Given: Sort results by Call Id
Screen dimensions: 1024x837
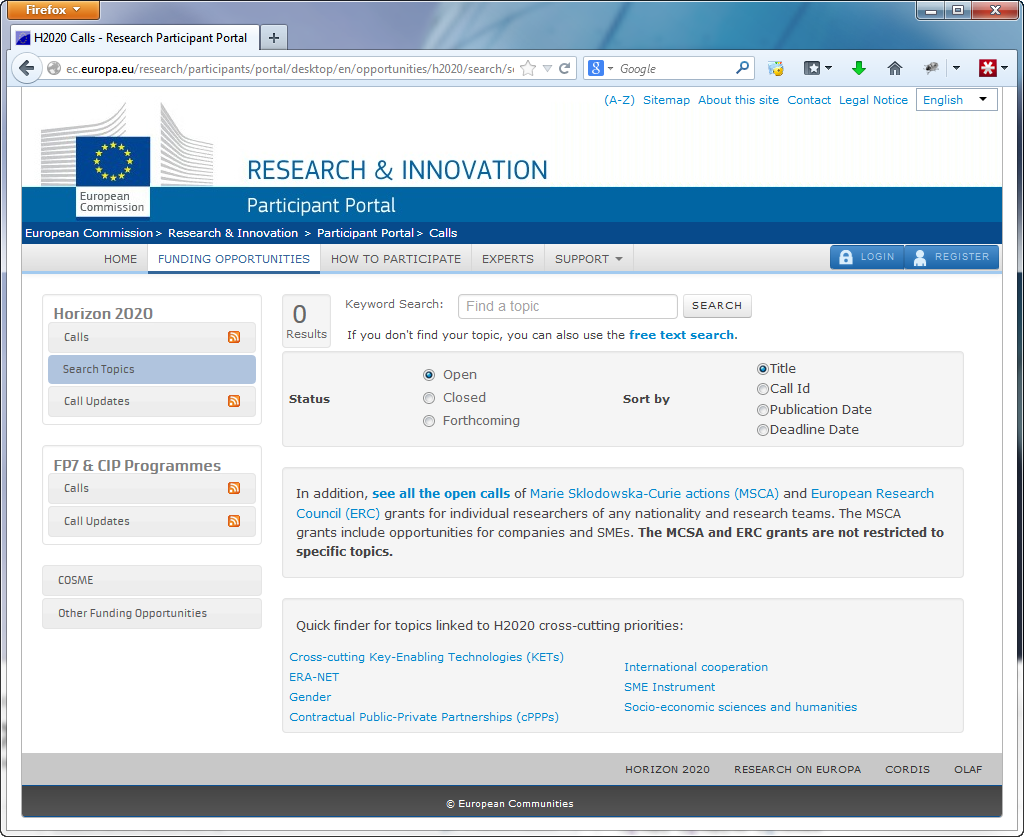Looking at the screenshot, I should pos(762,389).
